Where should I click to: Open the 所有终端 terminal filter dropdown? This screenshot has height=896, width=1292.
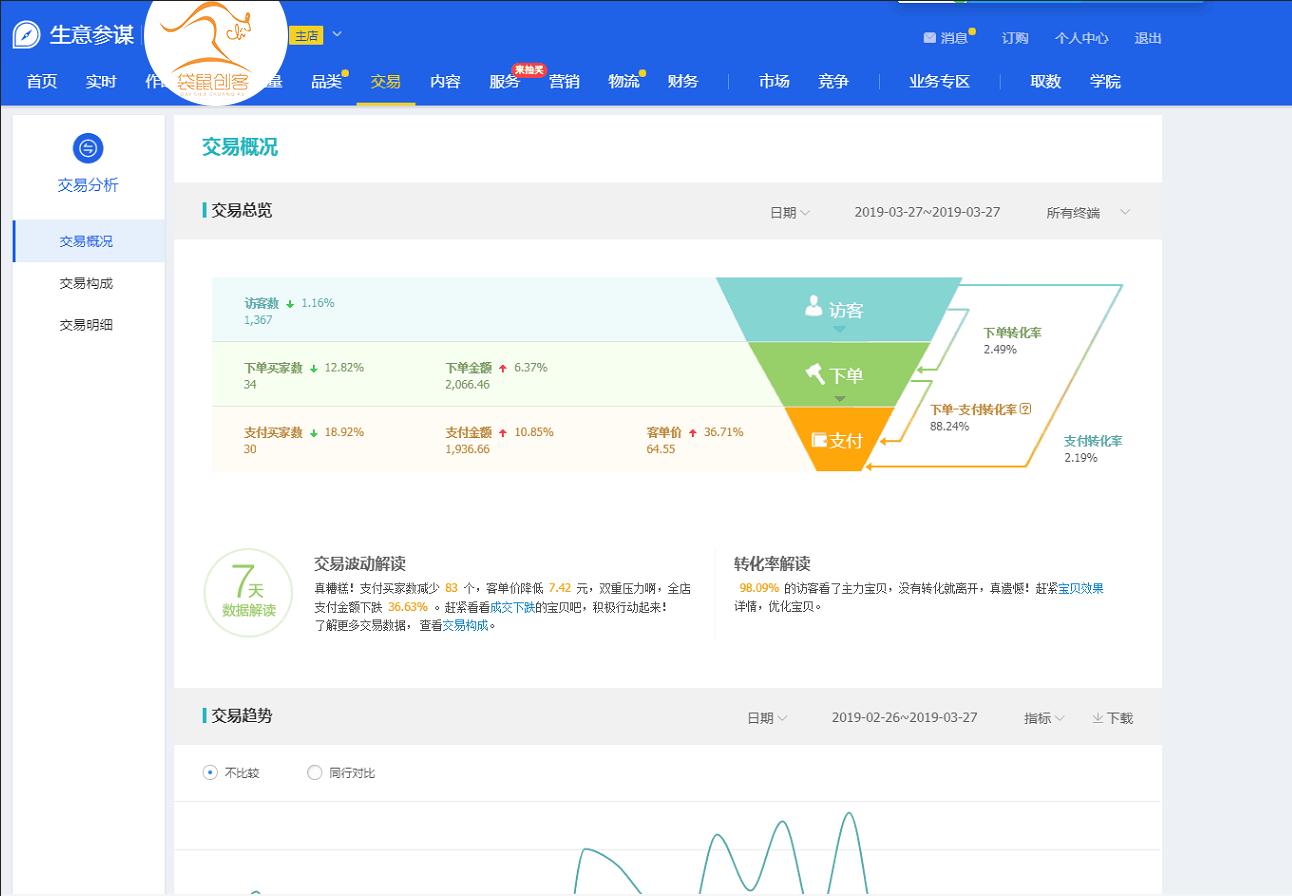[x=1087, y=212]
